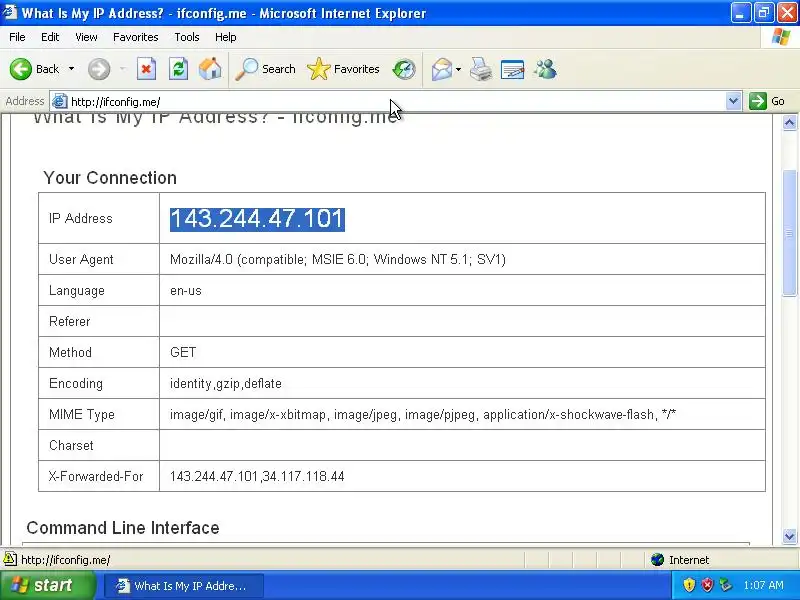The width and height of the screenshot is (800, 600).
Task: Expand the Mail button dropdown arrow
Action: click(458, 69)
